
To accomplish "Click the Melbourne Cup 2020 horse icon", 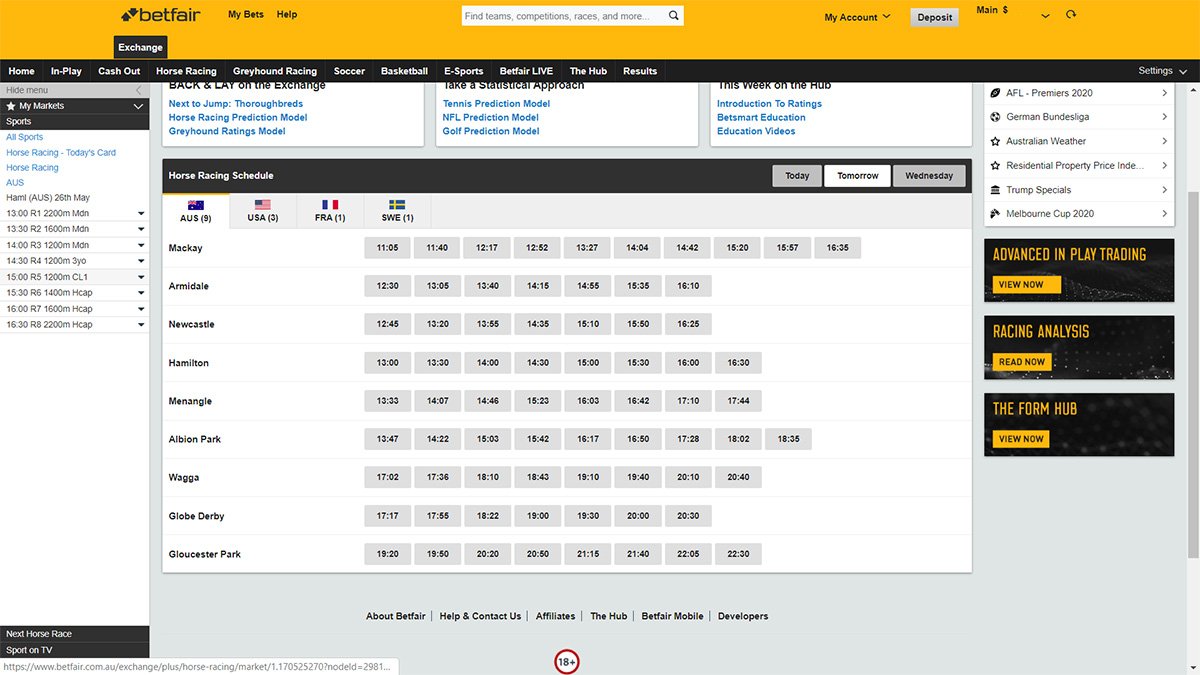I will click(x=993, y=213).
